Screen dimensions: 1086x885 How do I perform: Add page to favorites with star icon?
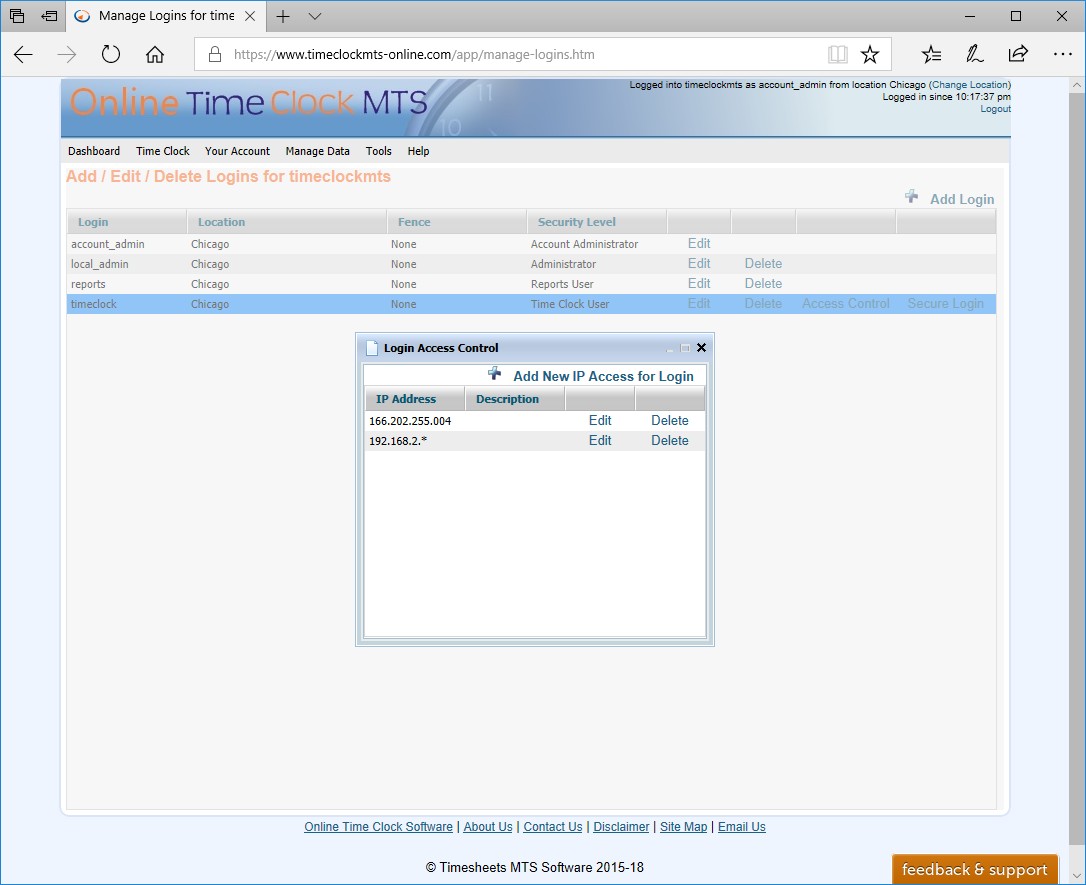coord(870,55)
